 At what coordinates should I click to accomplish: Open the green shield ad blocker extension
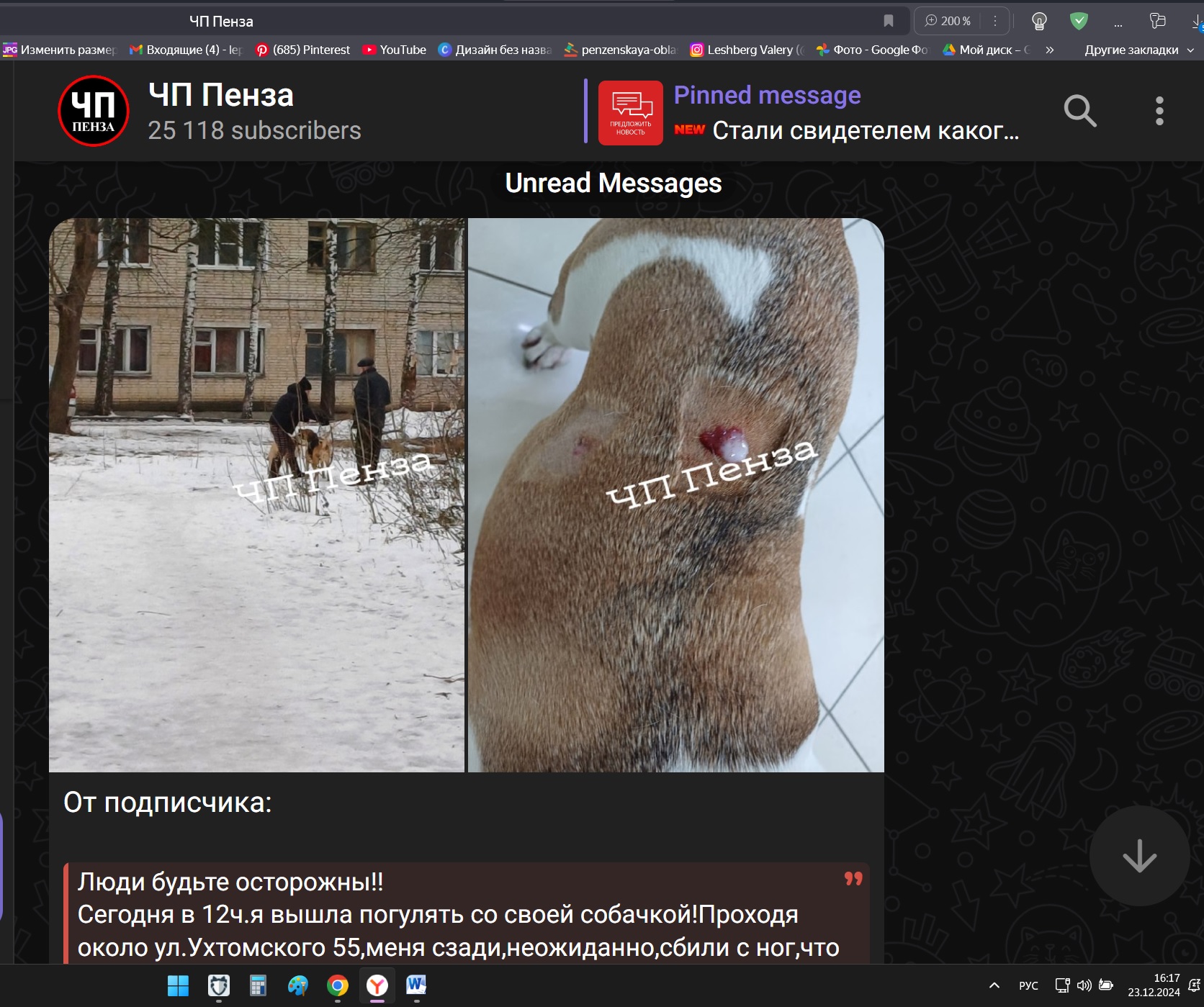pyautogui.click(x=1079, y=21)
